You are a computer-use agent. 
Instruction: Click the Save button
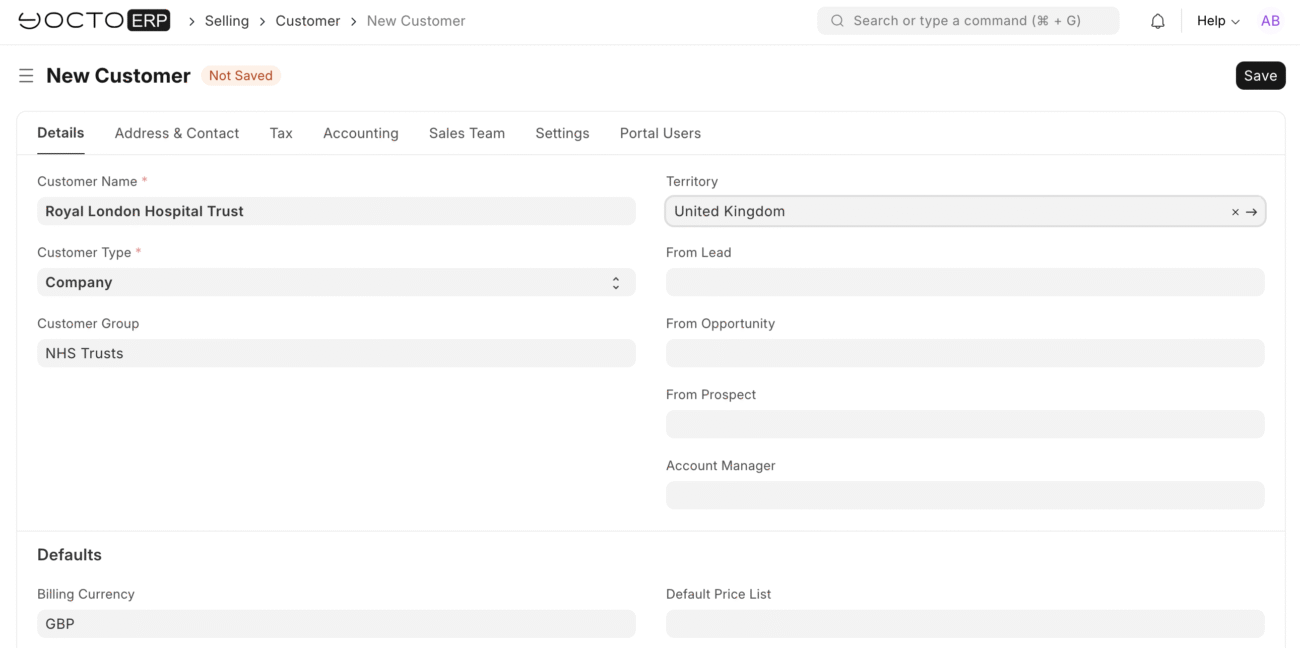tap(1260, 76)
